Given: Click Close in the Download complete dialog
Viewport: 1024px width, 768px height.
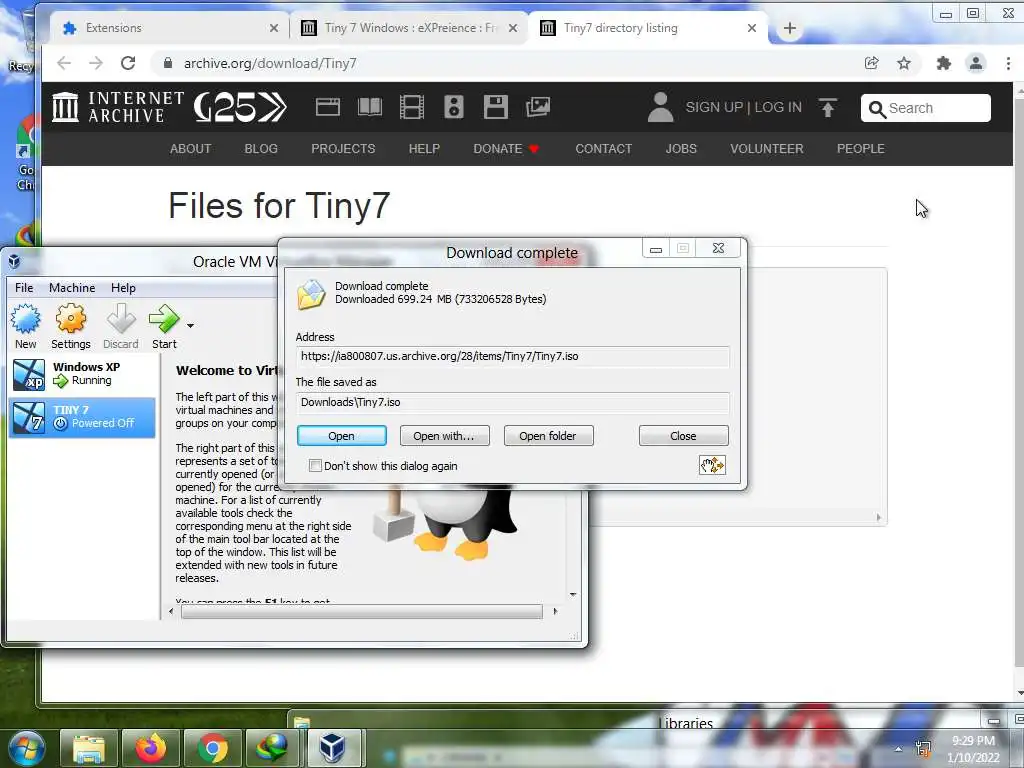Looking at the screenshot, I should click(683, 436).
